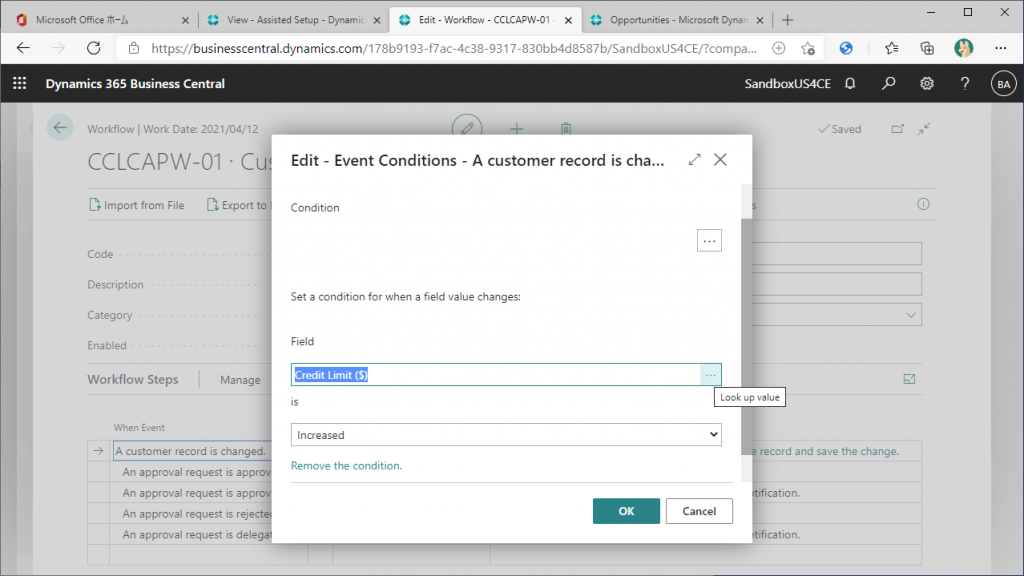Click the Remove the condition link
The width and height of the screenshot is (1024, 576).
coord(346,466)
